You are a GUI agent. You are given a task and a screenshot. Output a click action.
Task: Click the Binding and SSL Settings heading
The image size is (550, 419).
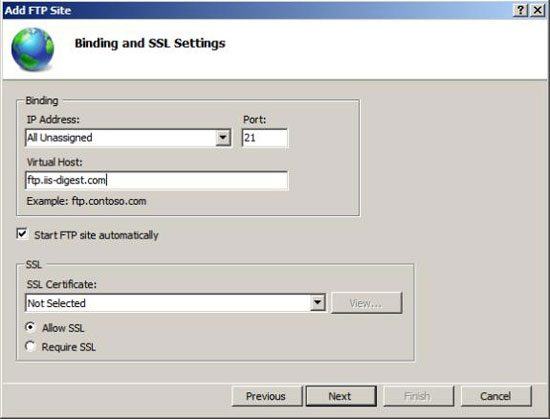point(150,43)
